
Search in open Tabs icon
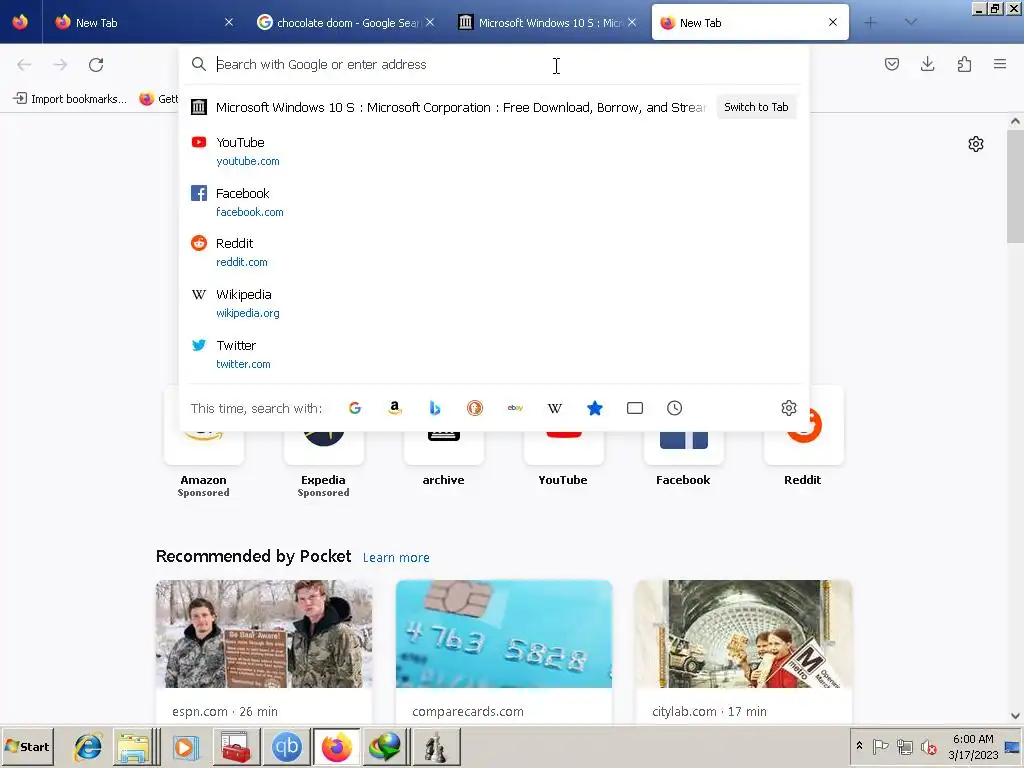point(635,408)
